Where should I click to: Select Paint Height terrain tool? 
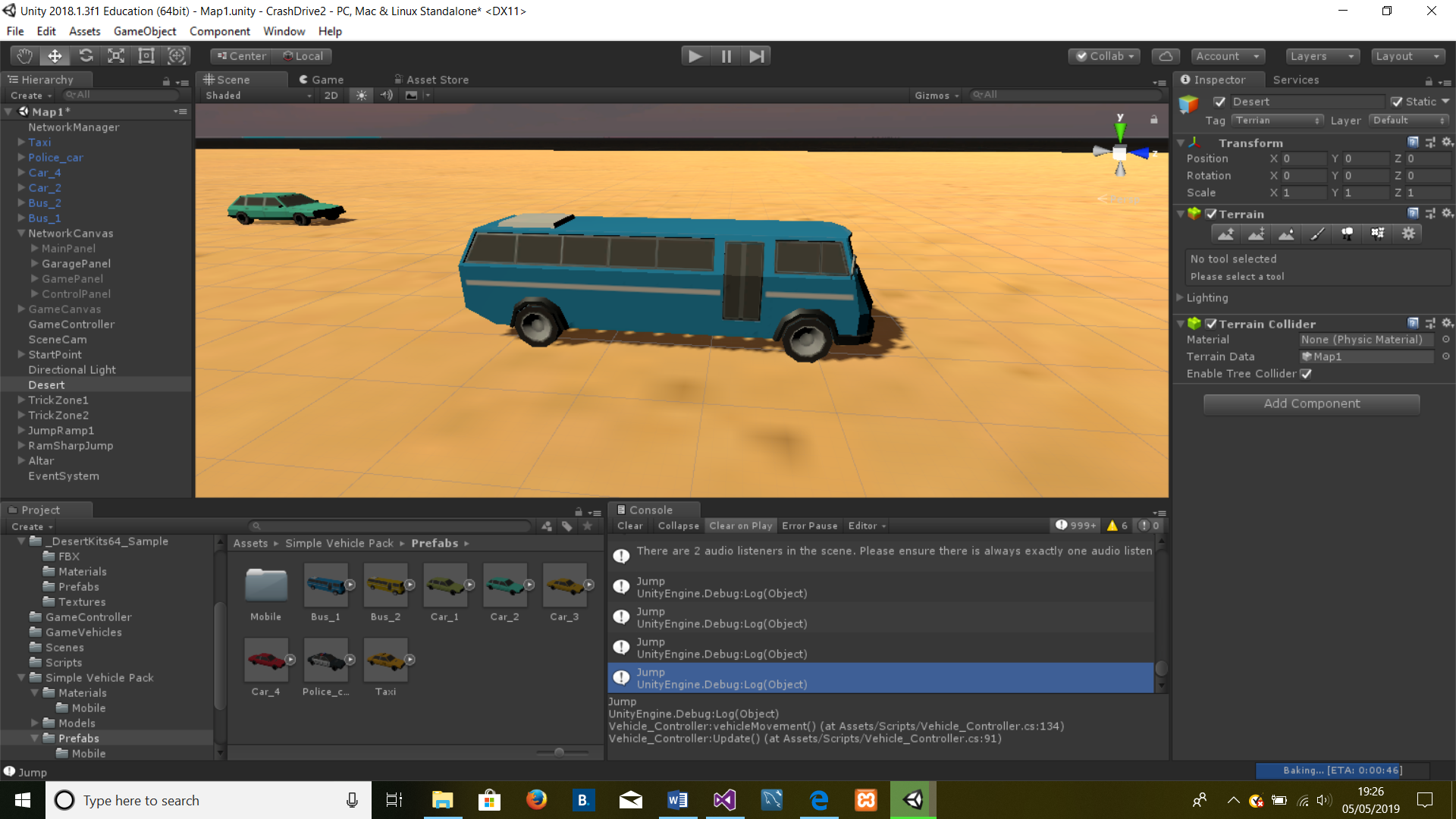click(1256, 234)
